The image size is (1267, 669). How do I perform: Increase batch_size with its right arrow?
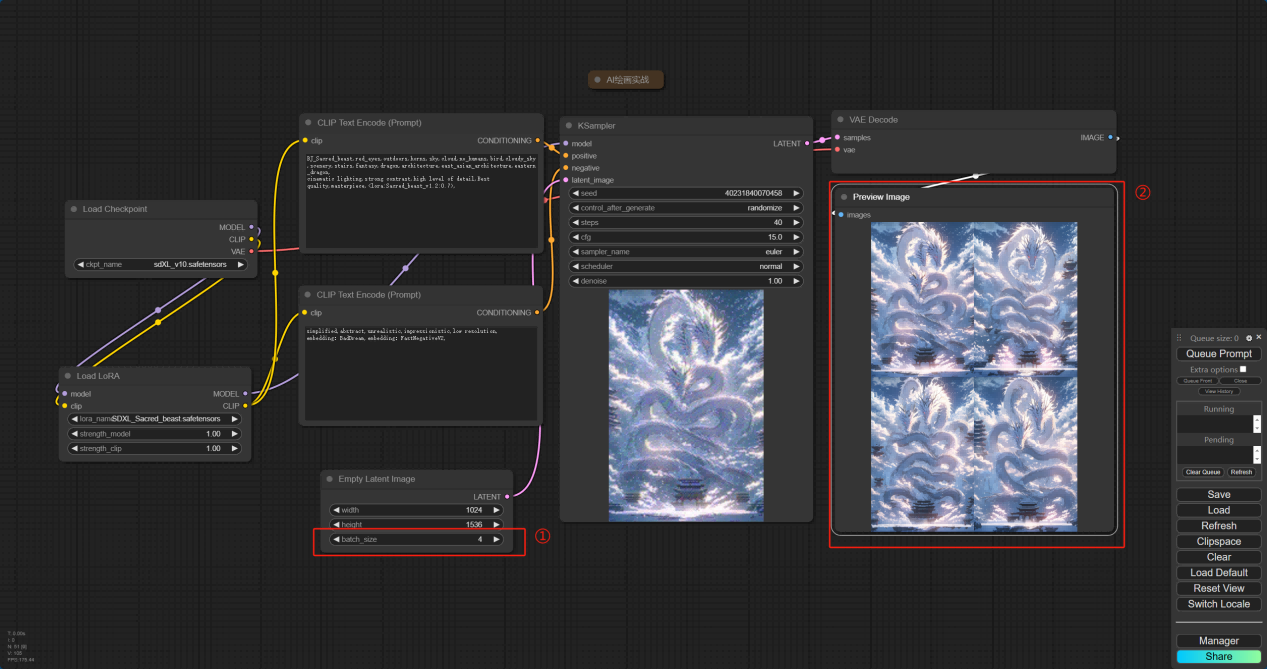(x=496, y=539)
